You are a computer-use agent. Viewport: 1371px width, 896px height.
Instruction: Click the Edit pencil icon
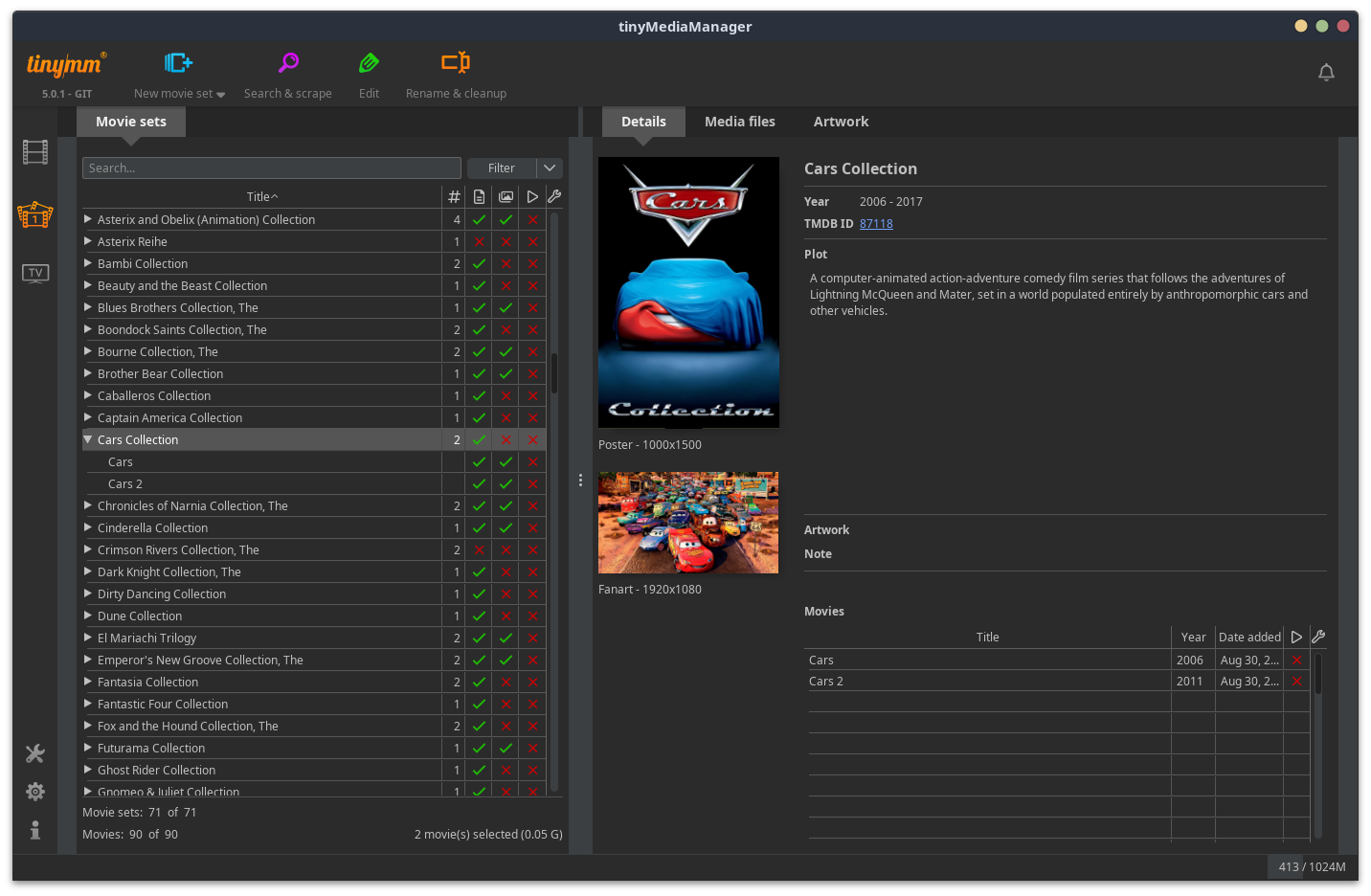point(369,64)
